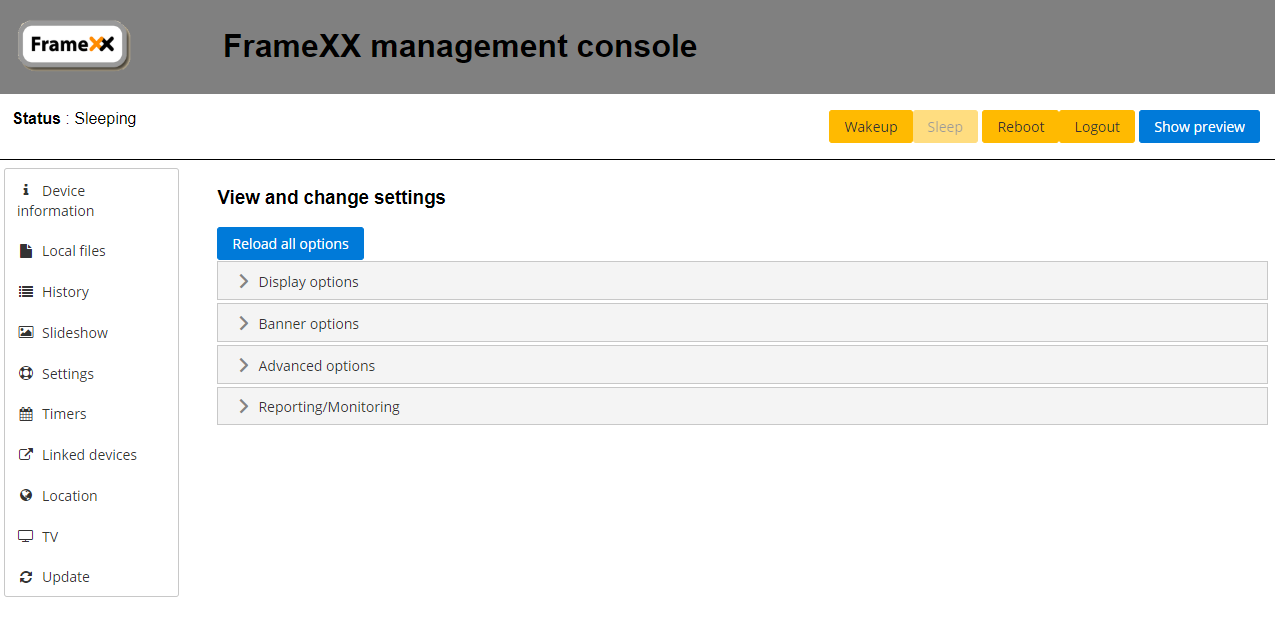Open the Local files page
This screenshot has height=621, width=1275.
point(91,251)
